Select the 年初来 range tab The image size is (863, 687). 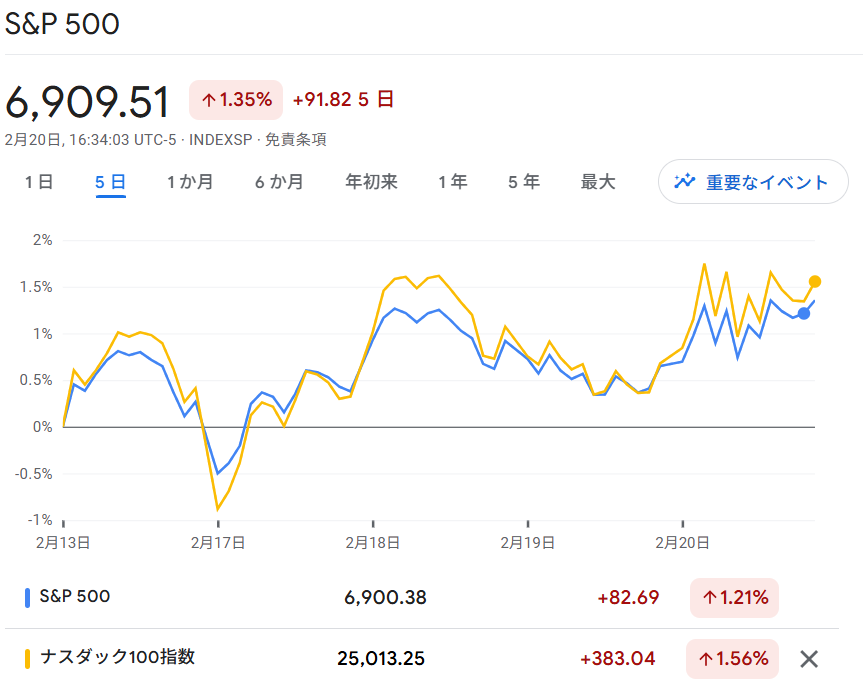[370, 182]
